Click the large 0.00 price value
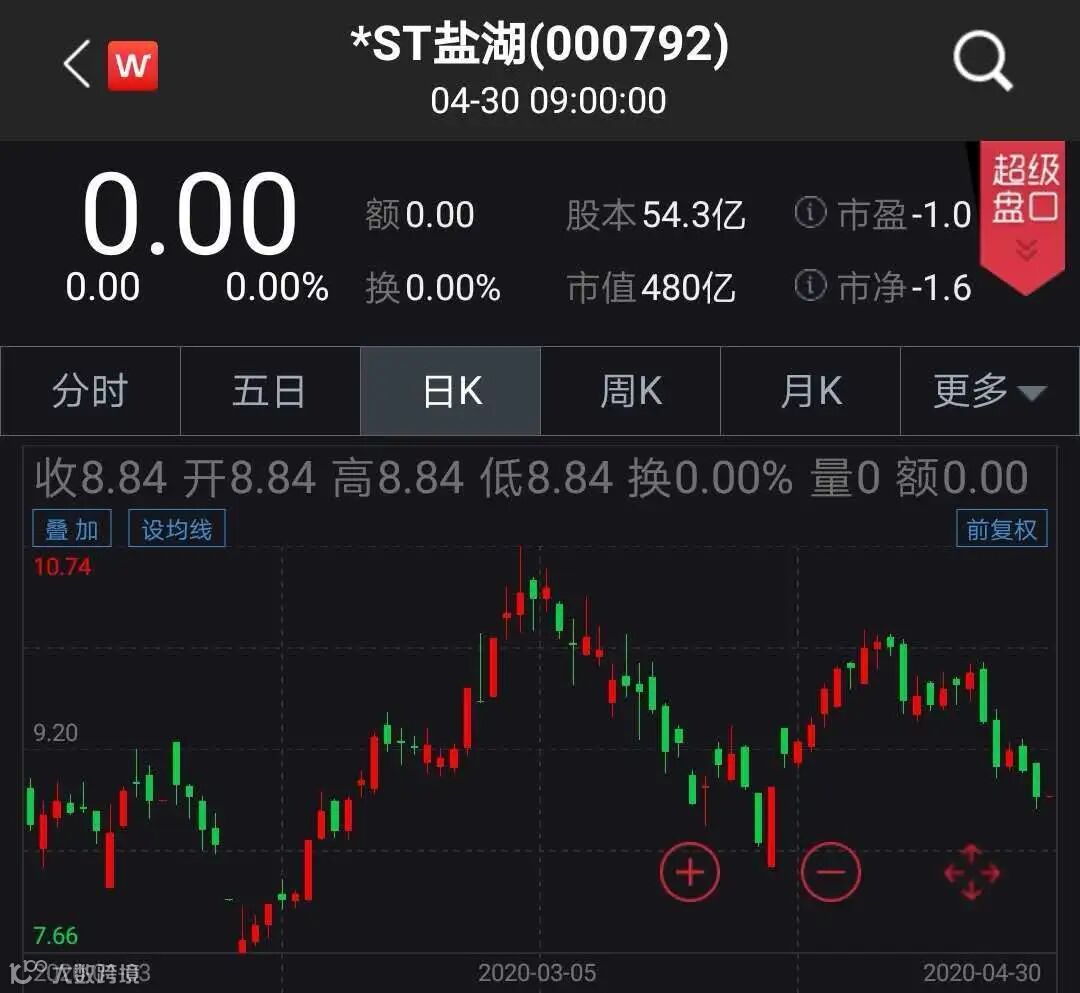Viewport: 1080px width, 993px height. pyautogui.click(x=189, y=213)
